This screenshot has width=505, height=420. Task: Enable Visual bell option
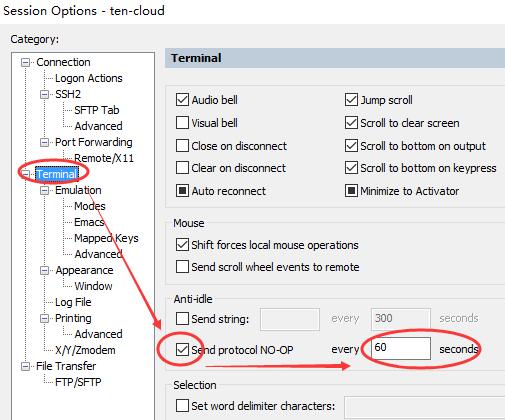[182, 123]
